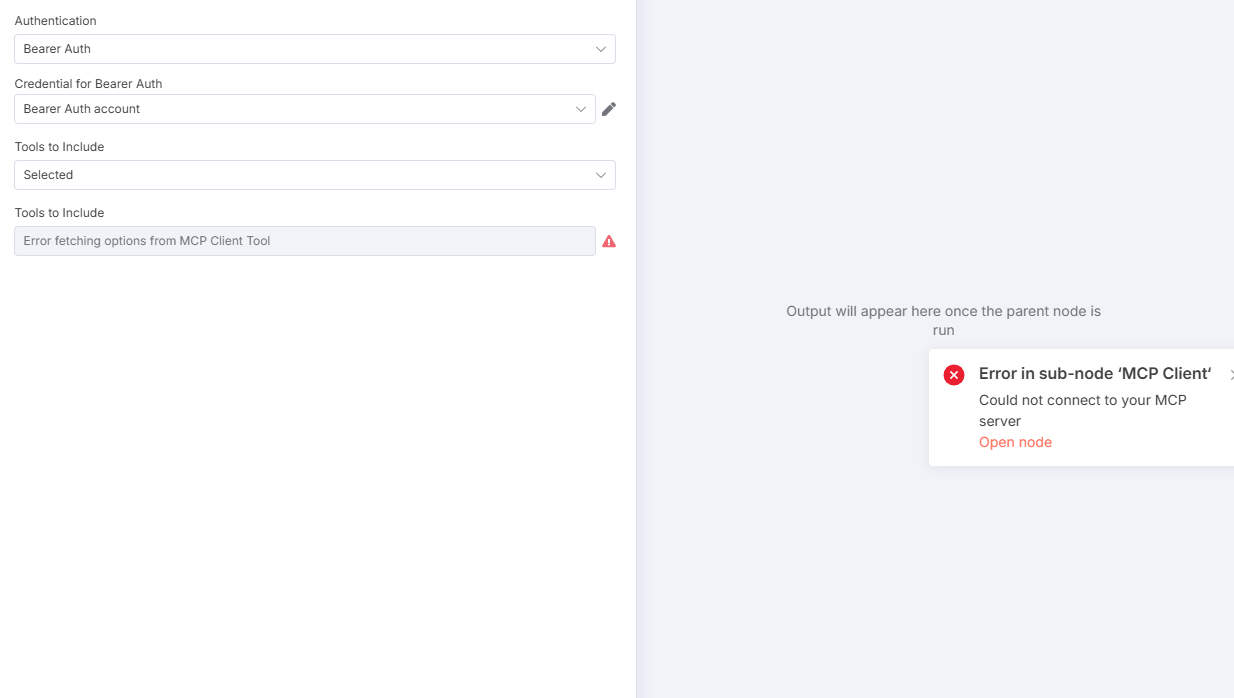The image size is (1234, 698).
Task: Open the Tools to Include mode selector
Action: click(315, 175)
